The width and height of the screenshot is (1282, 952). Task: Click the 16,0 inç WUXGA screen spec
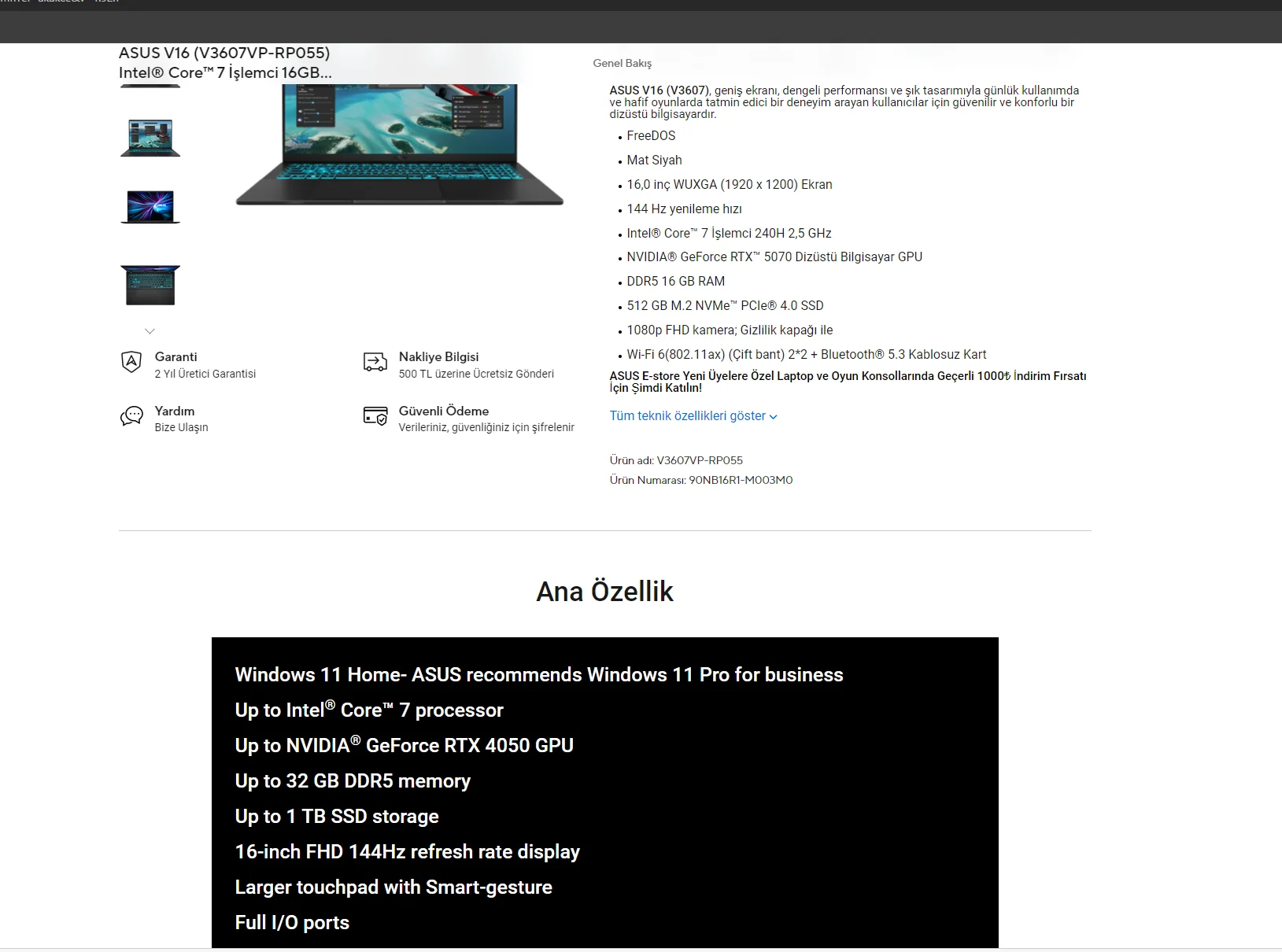click(x=730, y=185)
